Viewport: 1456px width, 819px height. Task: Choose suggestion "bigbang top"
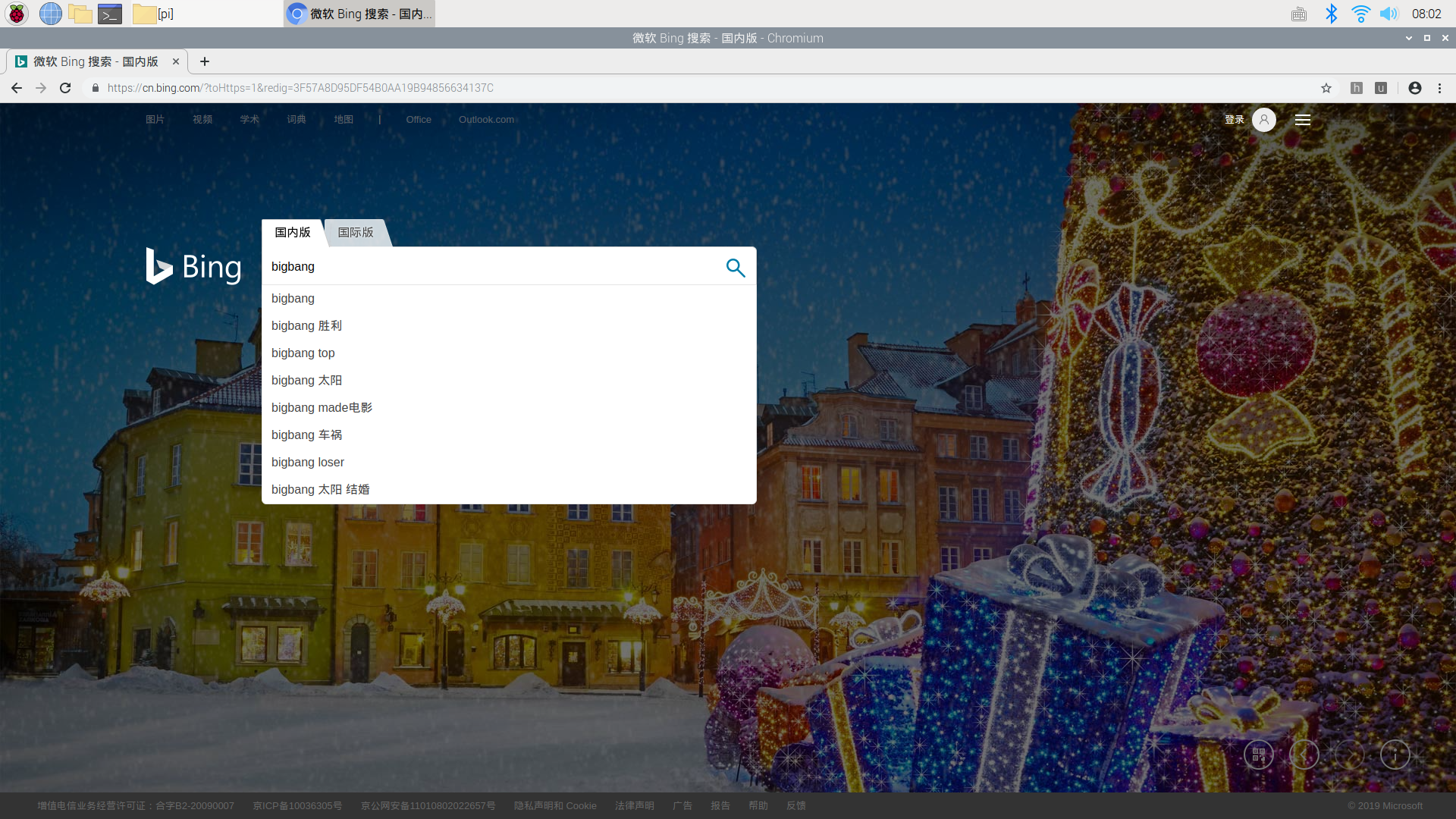pos(303,353)
